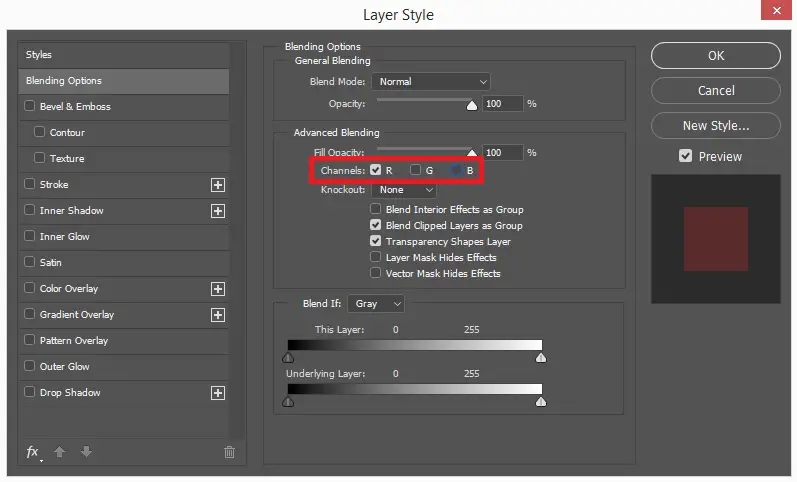This screenshot has height=482, width=797.
Task: Open Stroke settings from list label
Action: click(54, 185)
